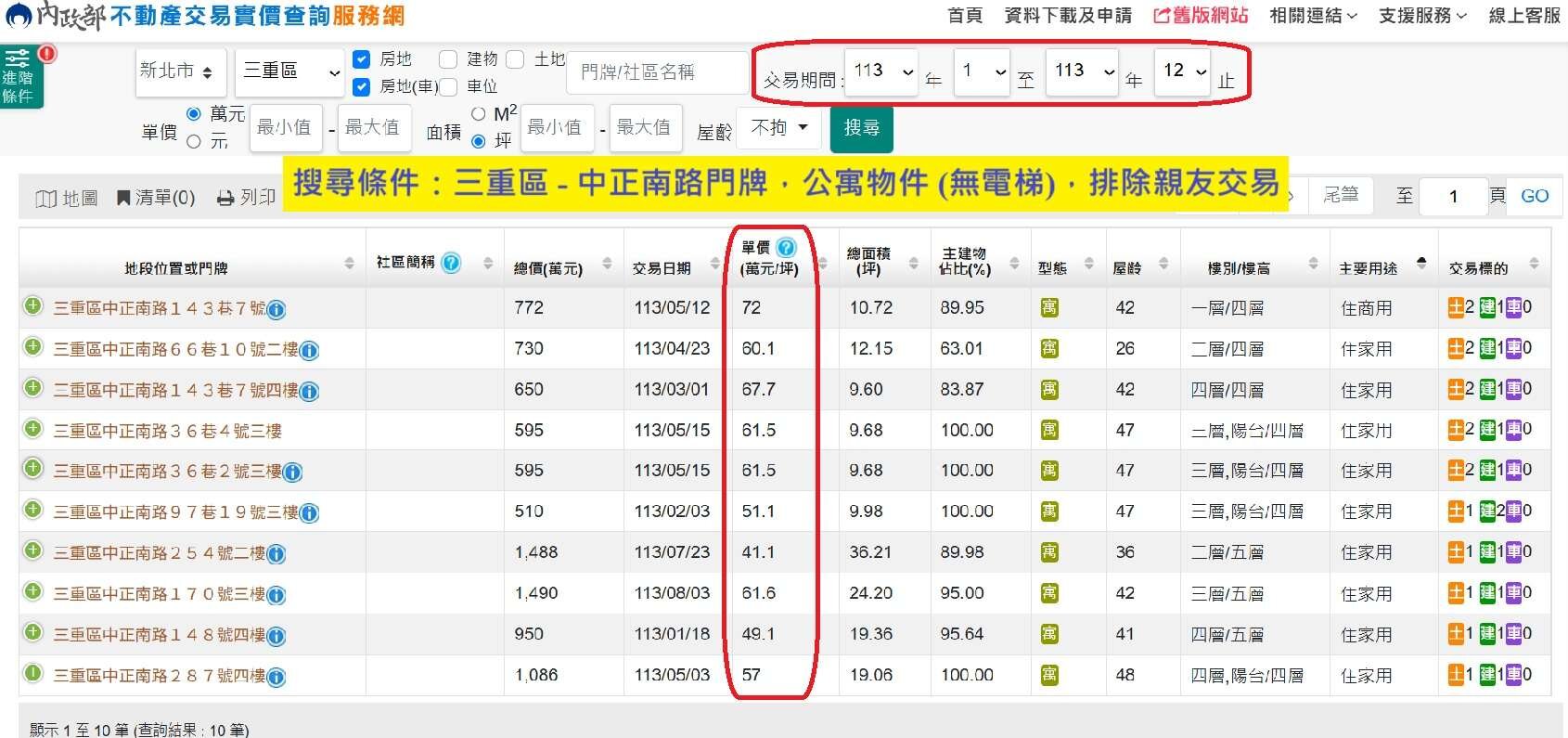Open the 資料下載及申請 menu item
Screen dimensions: 1568x738
pos(1068,16)
